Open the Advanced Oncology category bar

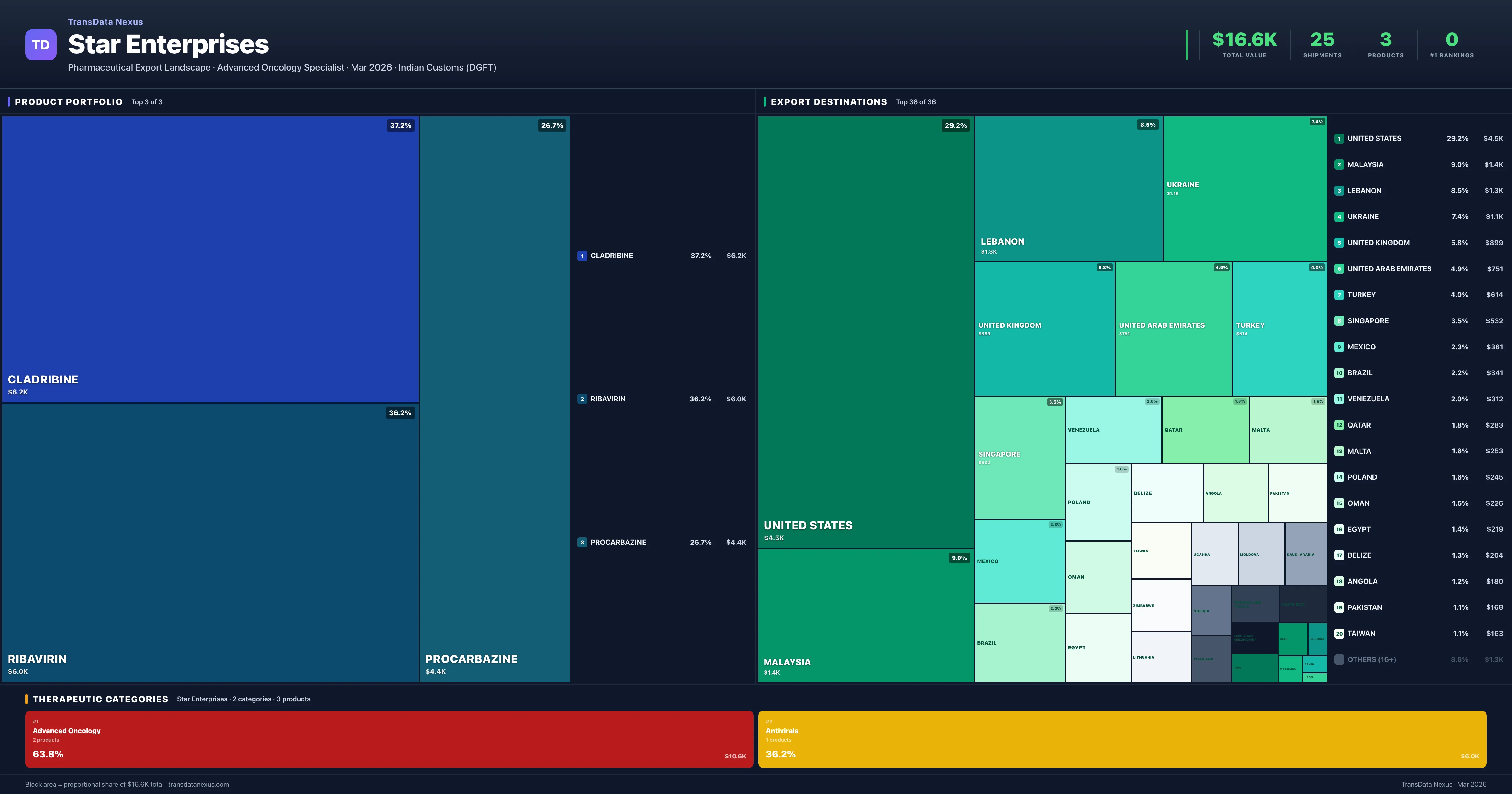(x=389, y=739)
